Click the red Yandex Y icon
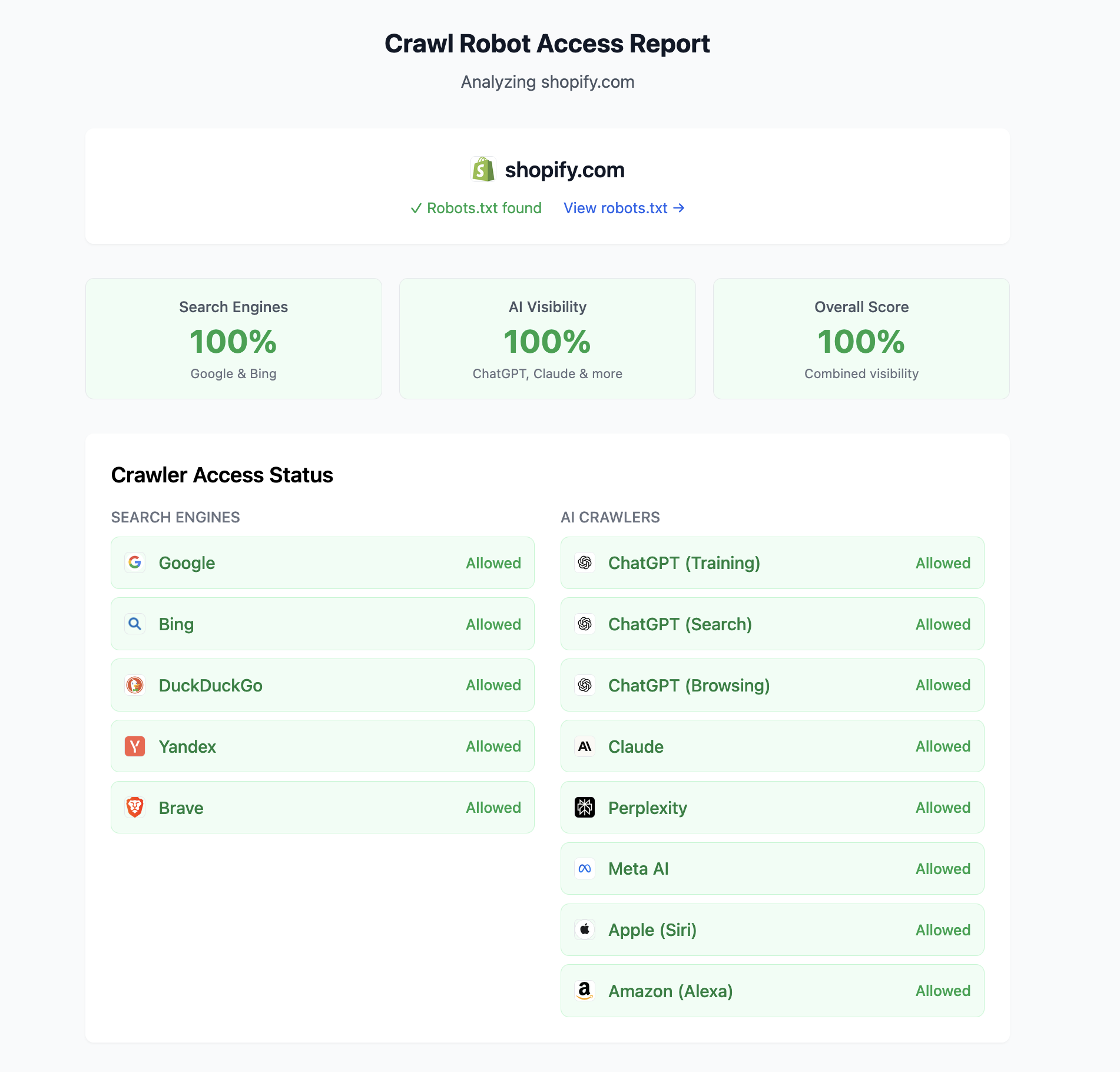The image size is (1120, 1072). [135, 746]
